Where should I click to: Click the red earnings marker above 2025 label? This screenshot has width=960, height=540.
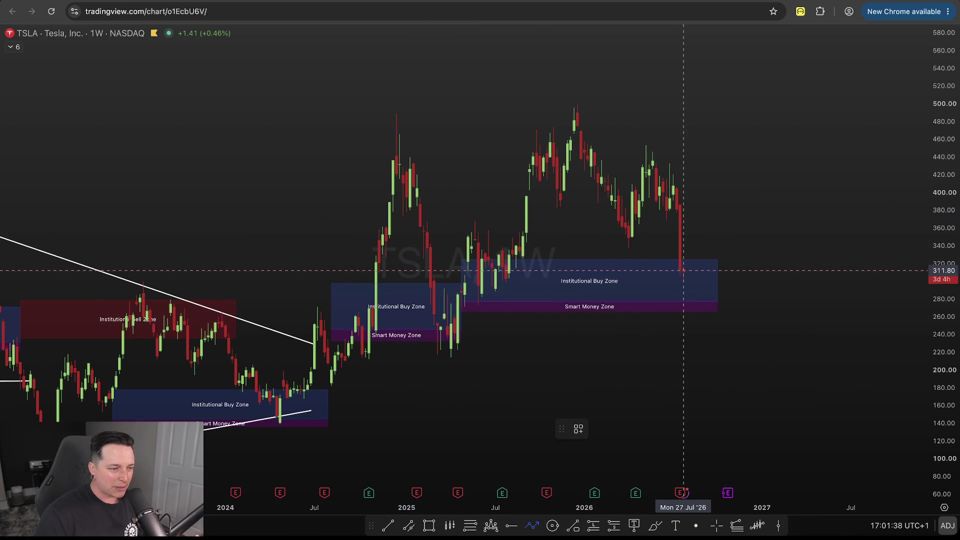(x=416, y=493)
